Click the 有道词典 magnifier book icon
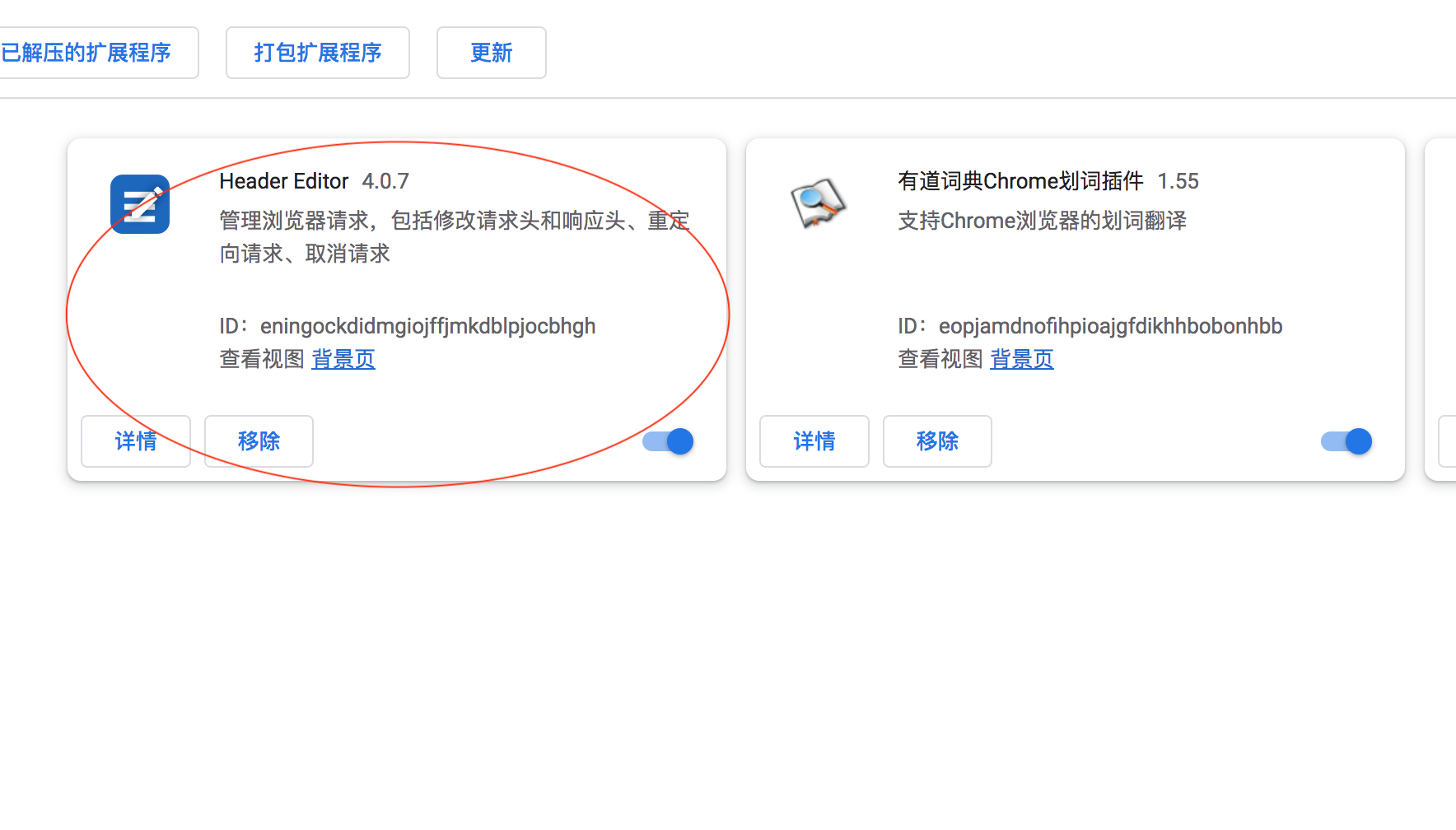Viewport: 1456px width, 830px height. point(817,203)
